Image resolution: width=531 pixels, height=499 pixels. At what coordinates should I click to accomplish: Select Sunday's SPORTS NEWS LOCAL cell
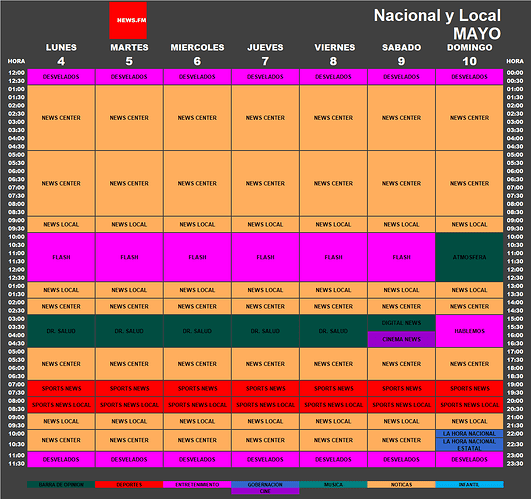coord(469,405)
